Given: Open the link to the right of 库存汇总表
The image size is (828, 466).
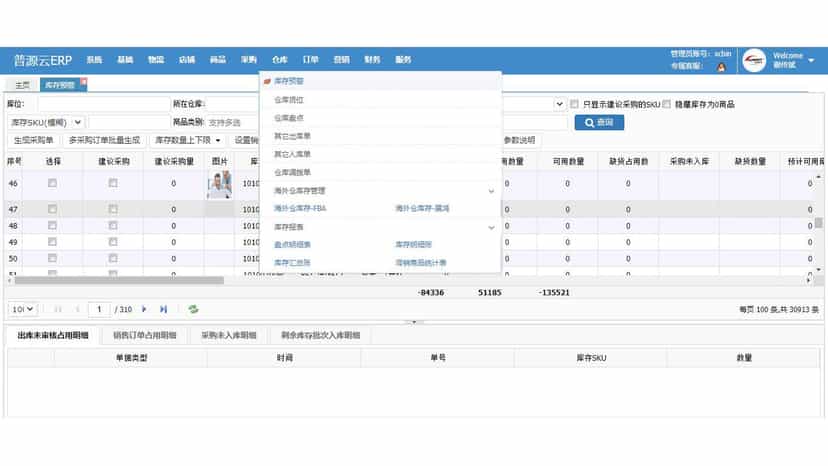Looking at the screenshot, I should click(x=421, y=263).
